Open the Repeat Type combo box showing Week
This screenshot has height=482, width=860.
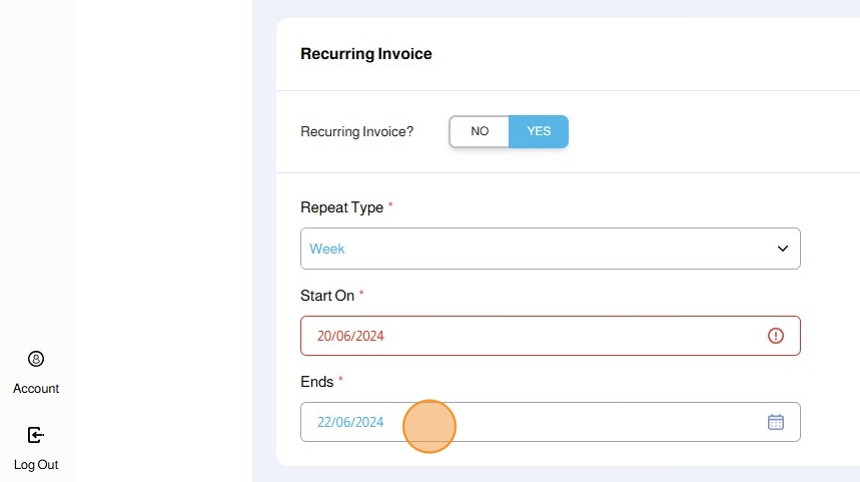(550, 249)
